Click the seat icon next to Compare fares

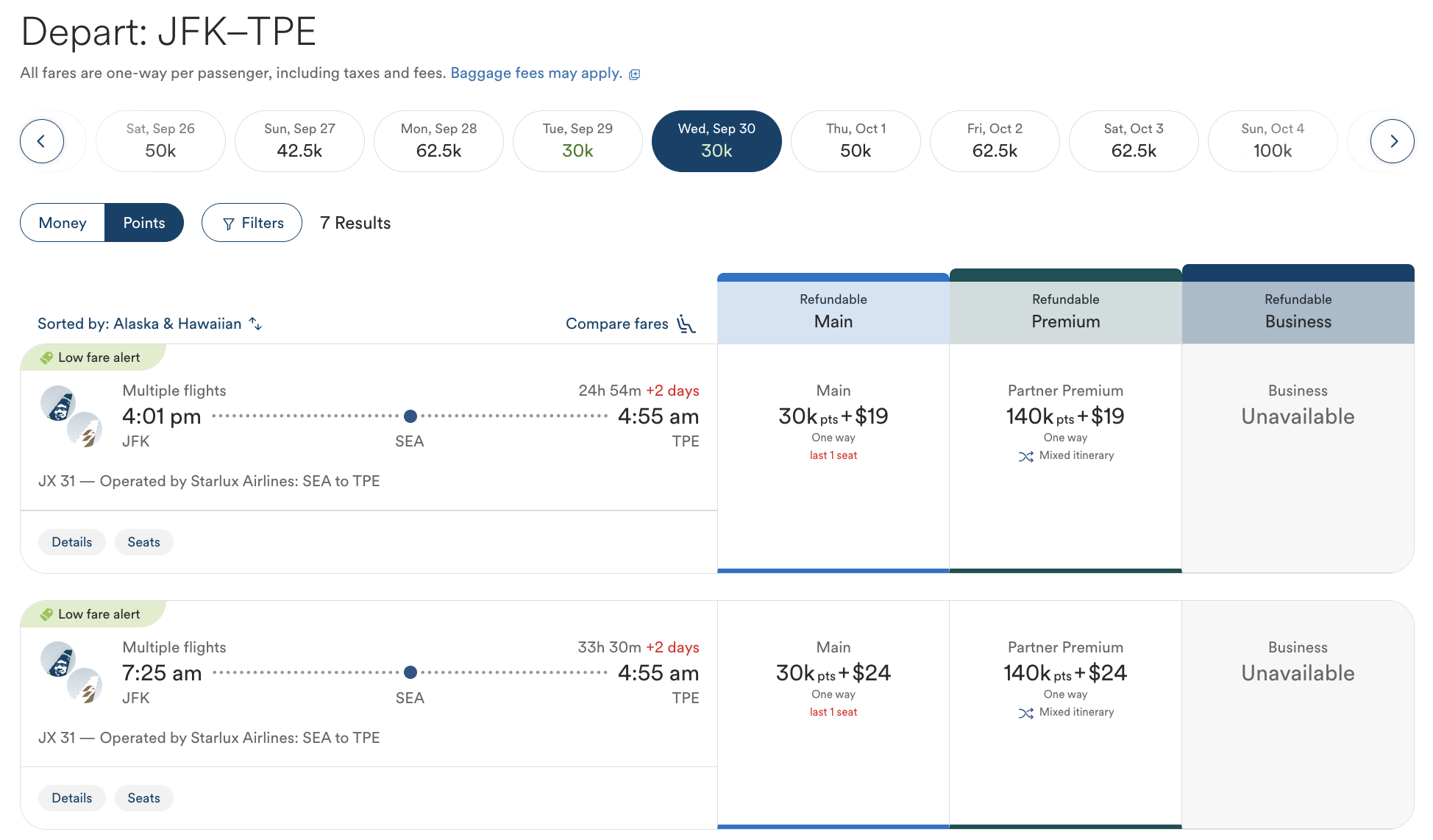point(686,324)
